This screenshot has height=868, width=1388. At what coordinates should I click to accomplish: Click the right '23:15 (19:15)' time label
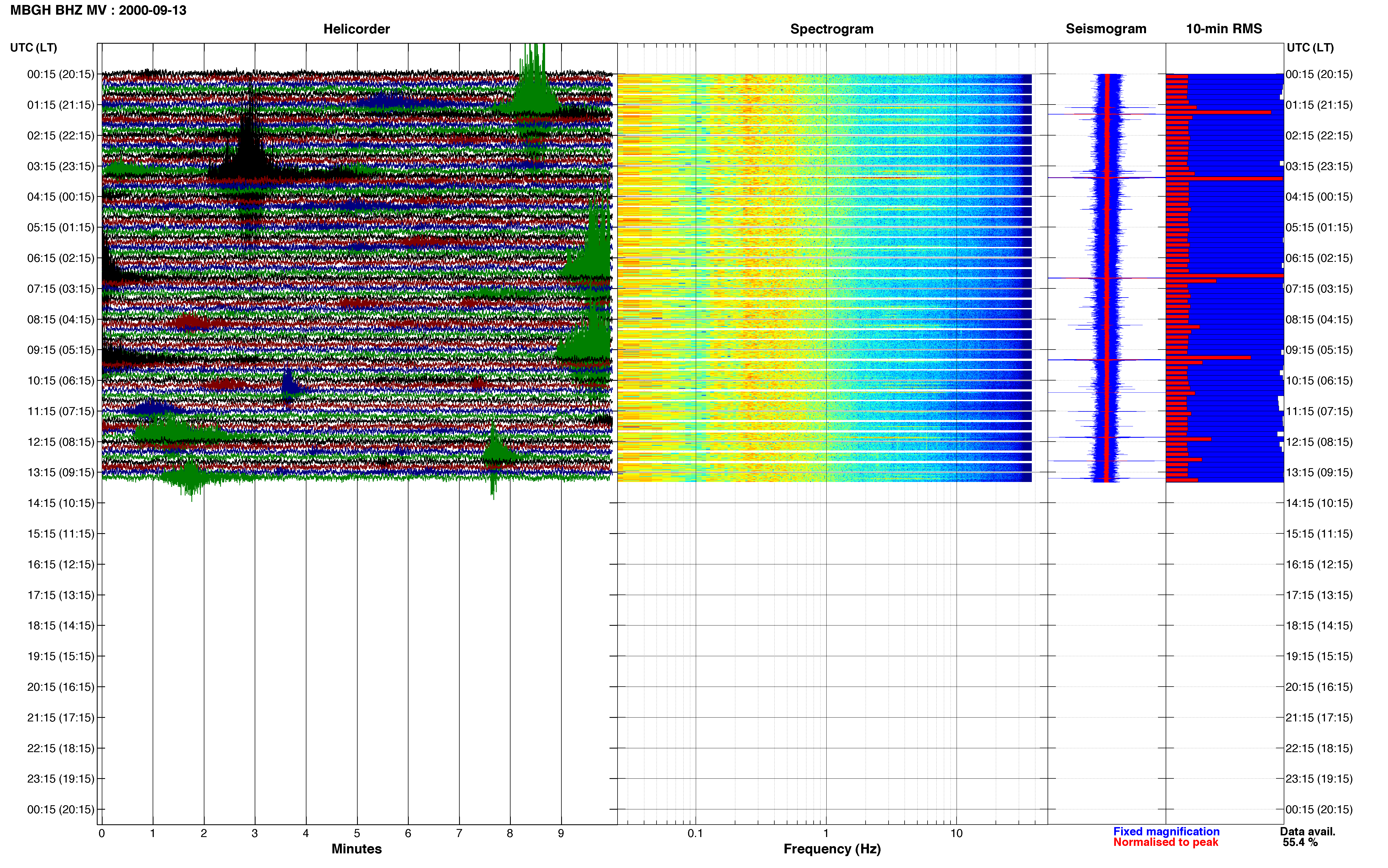tap(1319, 779)
